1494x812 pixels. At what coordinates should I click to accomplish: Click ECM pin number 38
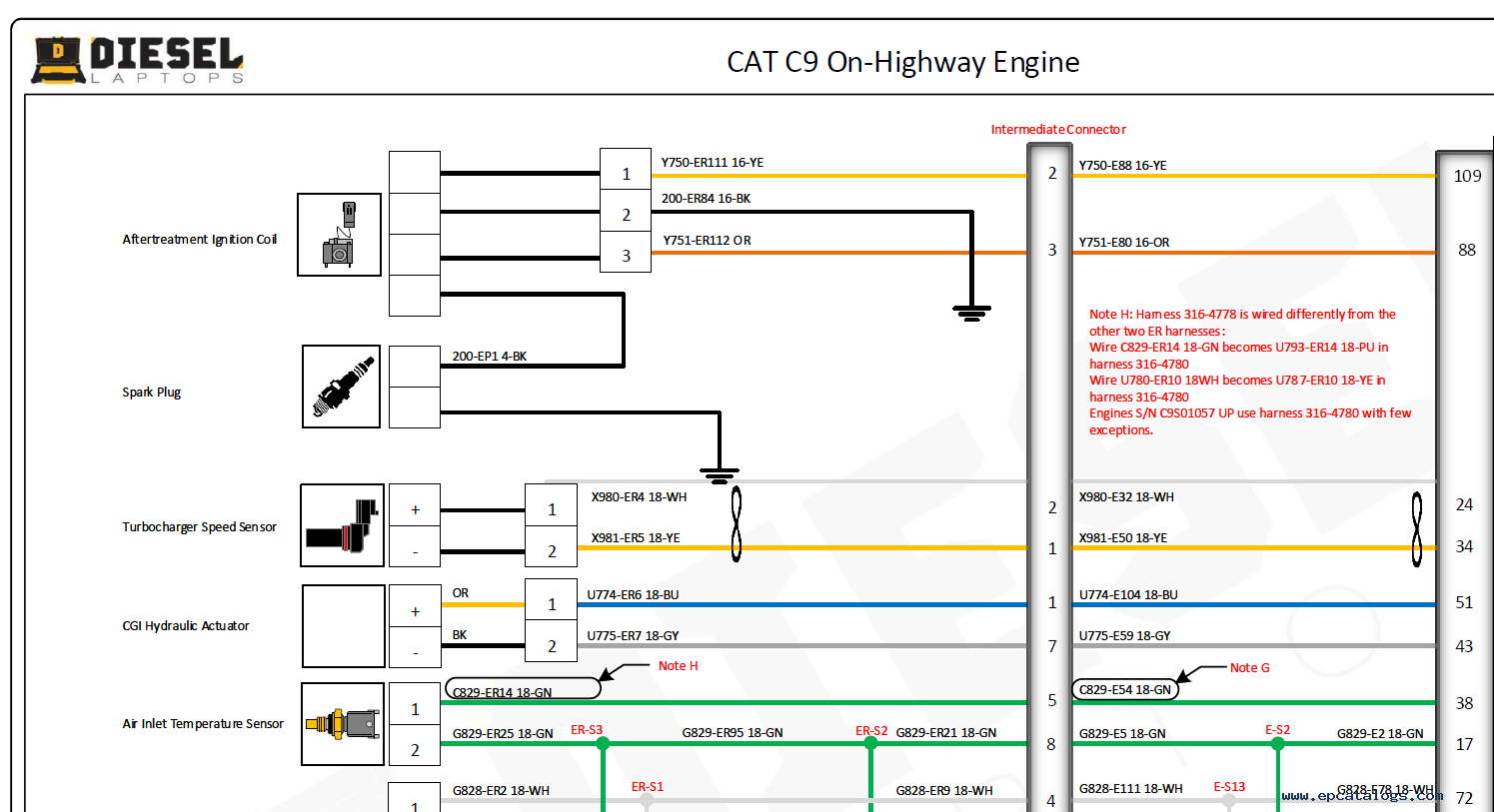(1464, 703)
